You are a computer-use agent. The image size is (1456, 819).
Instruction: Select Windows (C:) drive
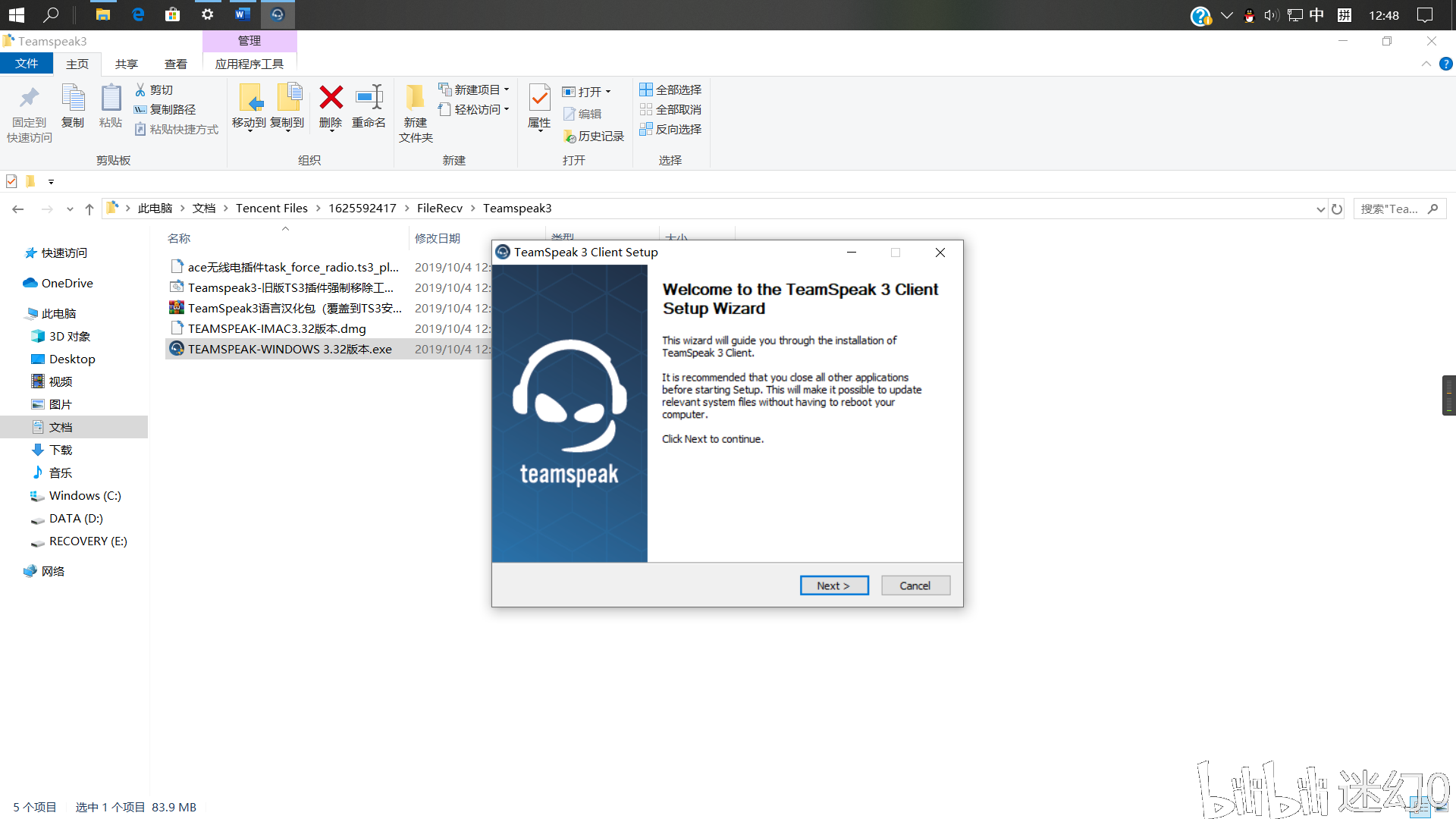(x=85, y=495)
